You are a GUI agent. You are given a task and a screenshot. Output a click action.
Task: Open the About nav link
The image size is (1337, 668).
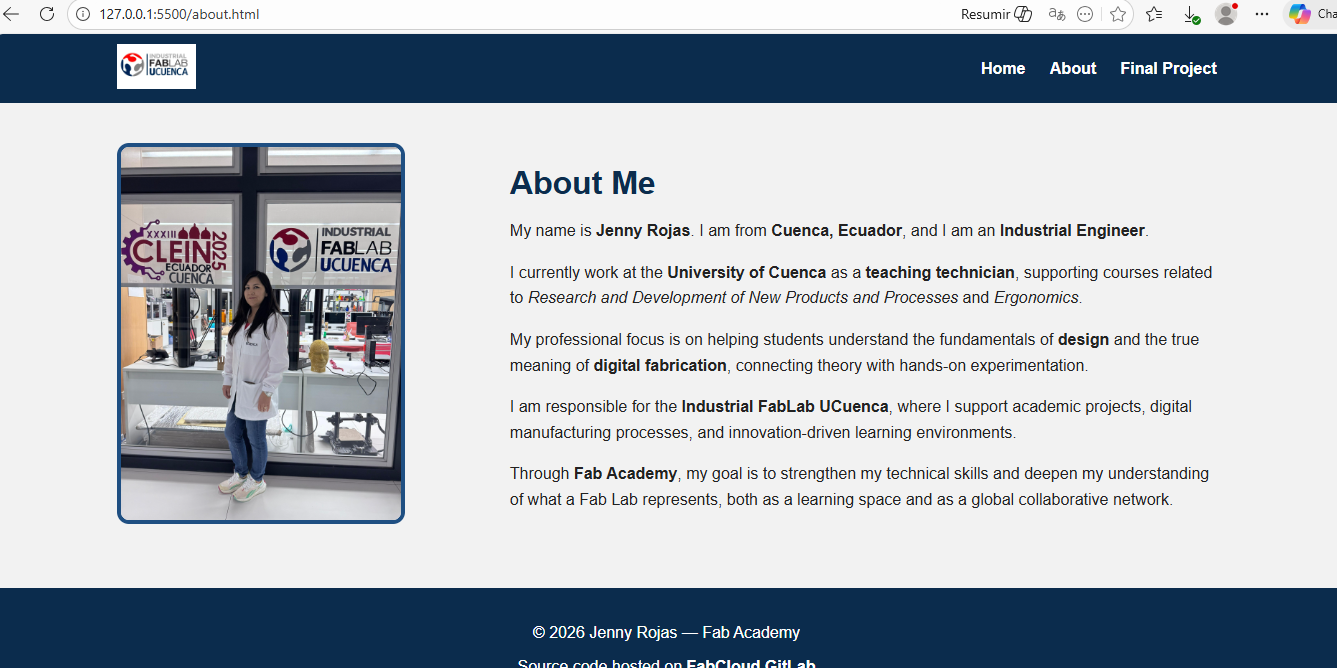coord(1073,68)
